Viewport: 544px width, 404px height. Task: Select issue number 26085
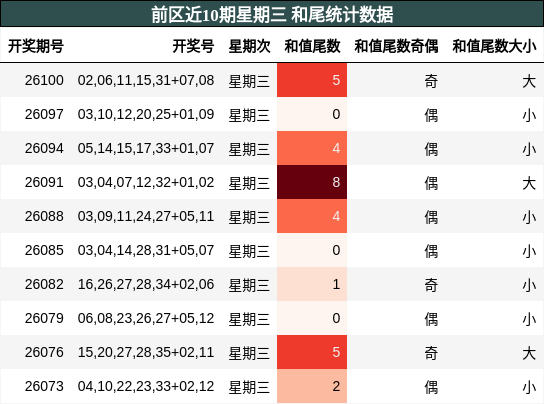(44, 251)
